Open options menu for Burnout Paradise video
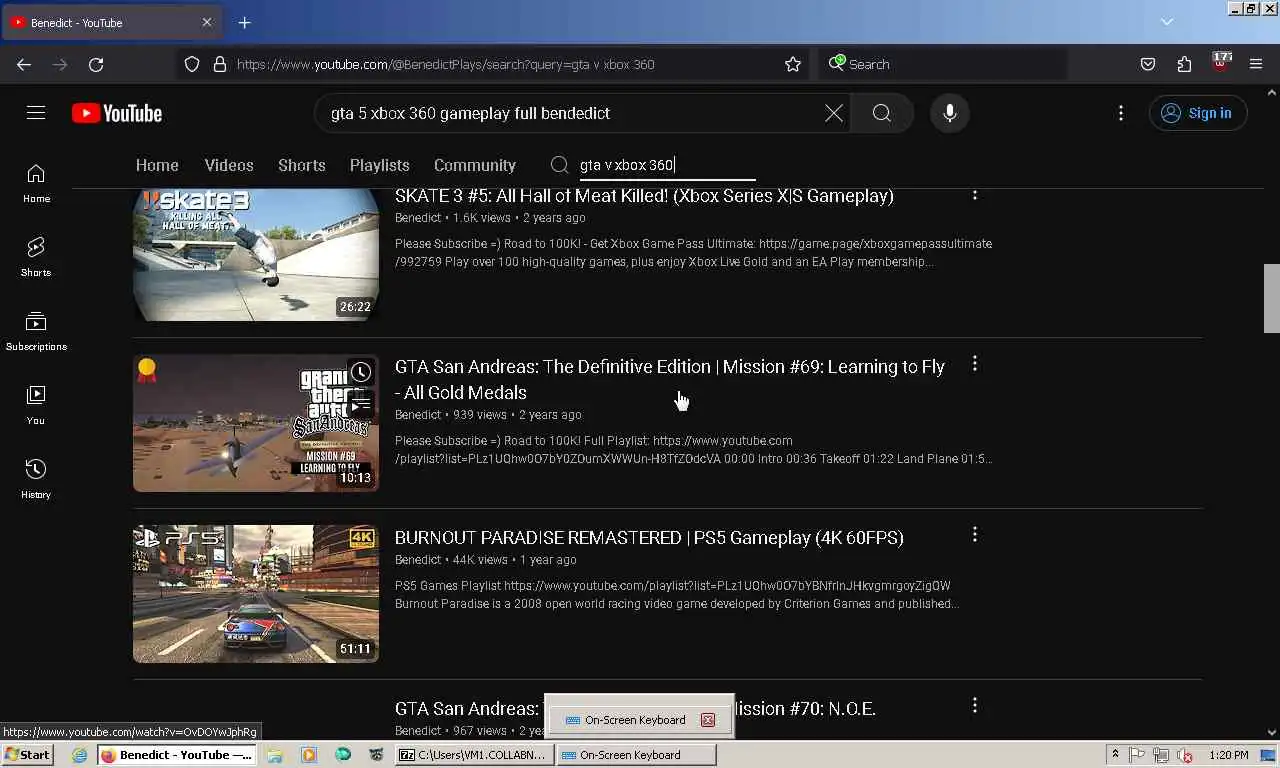Screen dimensions: 1280x768 [975, 535]
